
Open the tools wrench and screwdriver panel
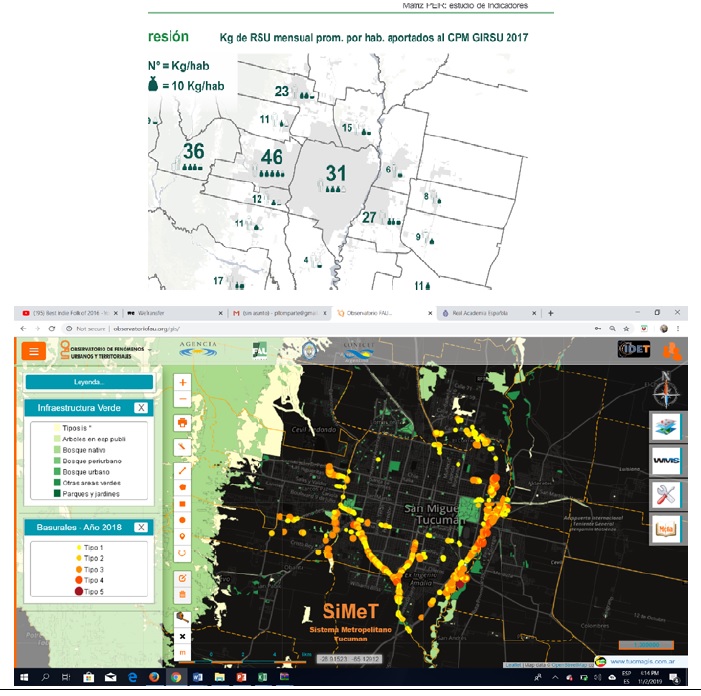[x=667, y=493]
